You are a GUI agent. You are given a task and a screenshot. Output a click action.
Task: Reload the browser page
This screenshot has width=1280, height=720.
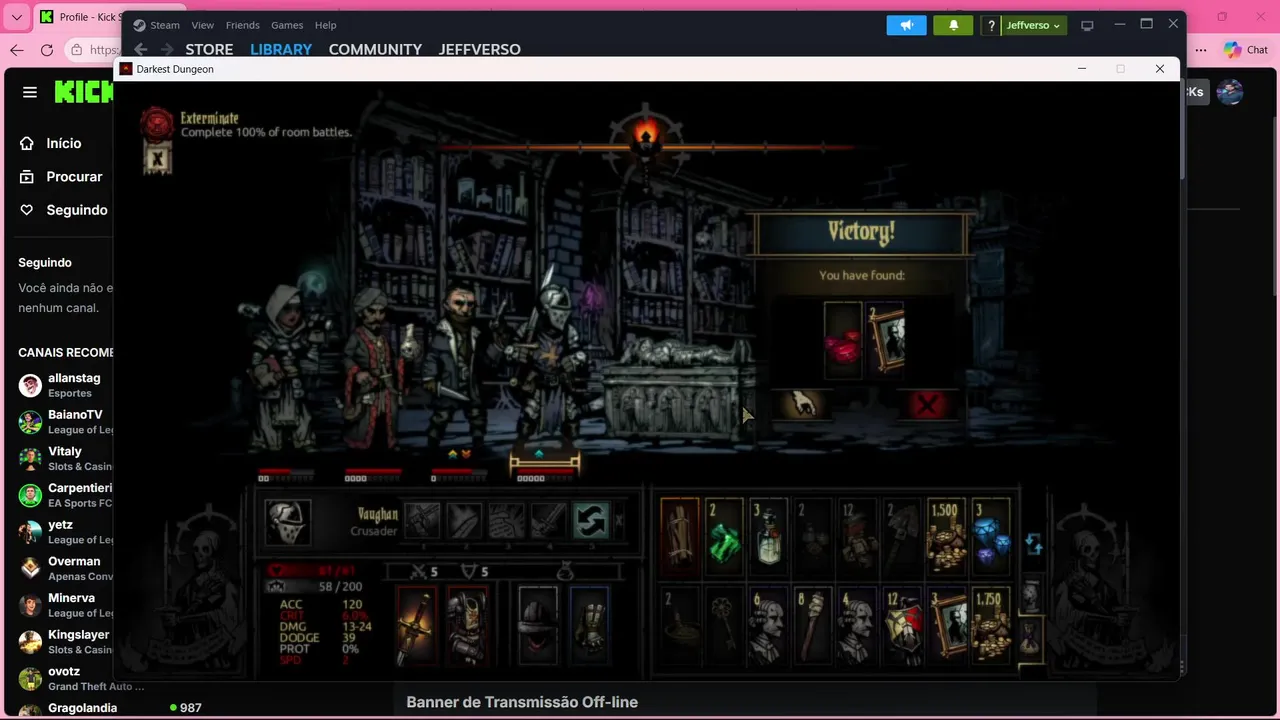[x=47, y=50]
